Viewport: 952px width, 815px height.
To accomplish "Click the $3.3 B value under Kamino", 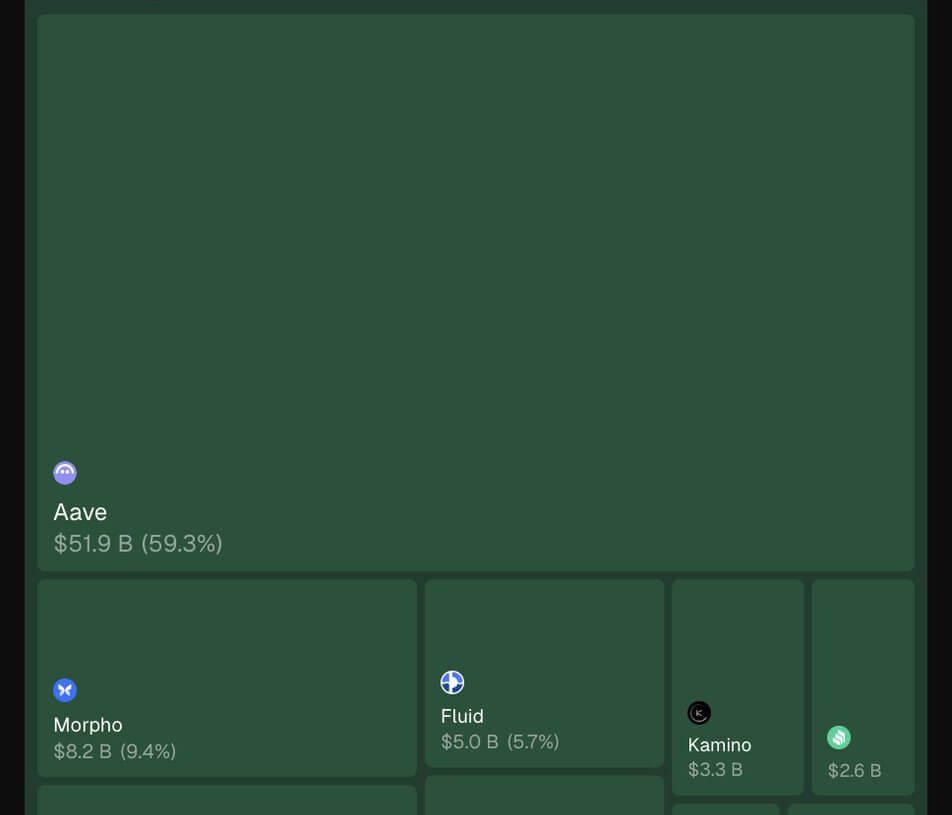I will pos(715,770).
